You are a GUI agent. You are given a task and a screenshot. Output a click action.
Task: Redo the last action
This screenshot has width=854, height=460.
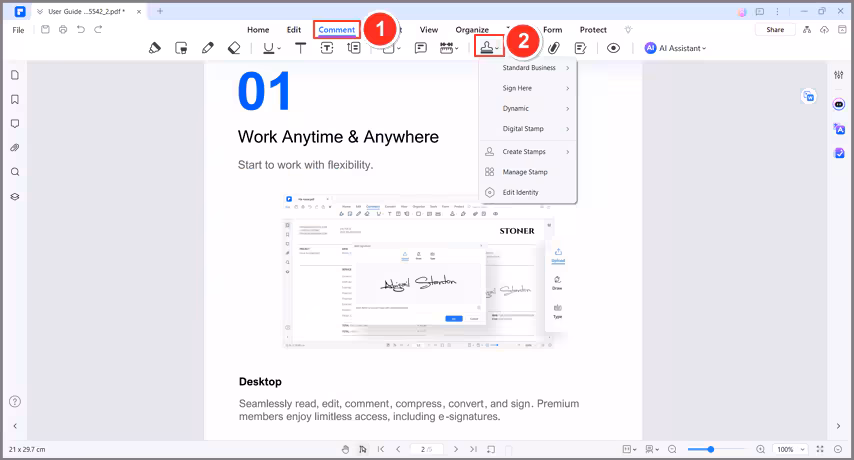tap(98, 29)
